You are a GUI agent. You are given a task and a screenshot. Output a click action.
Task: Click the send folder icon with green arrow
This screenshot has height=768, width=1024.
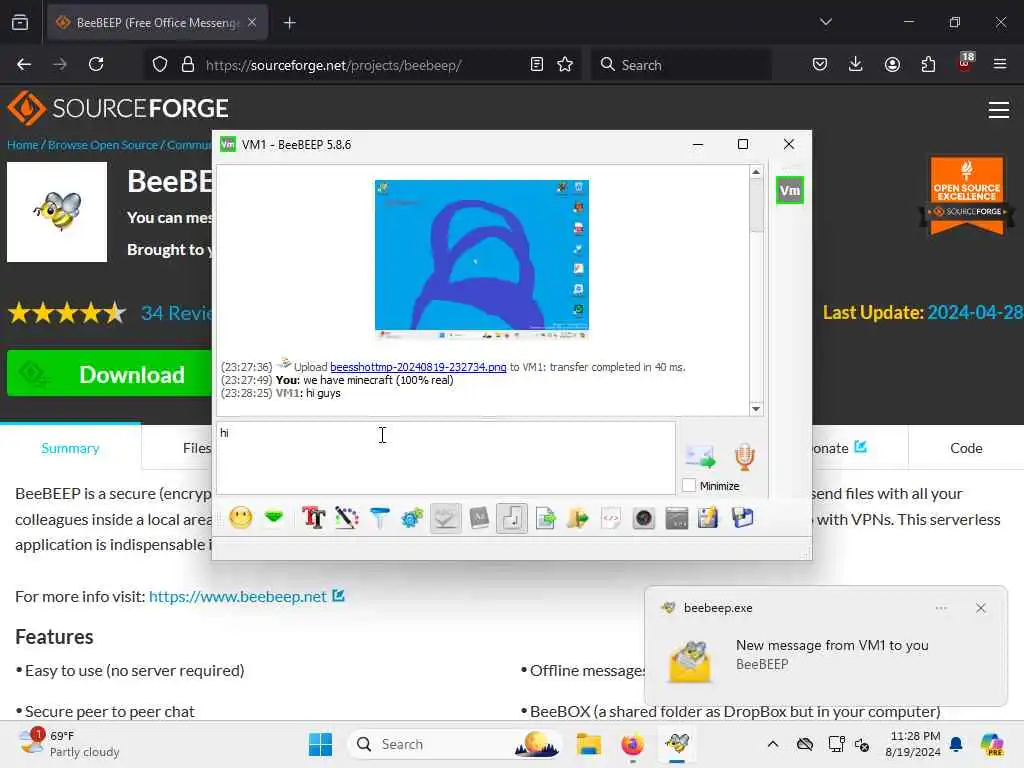pyautogui.click(x=578, y=519)
